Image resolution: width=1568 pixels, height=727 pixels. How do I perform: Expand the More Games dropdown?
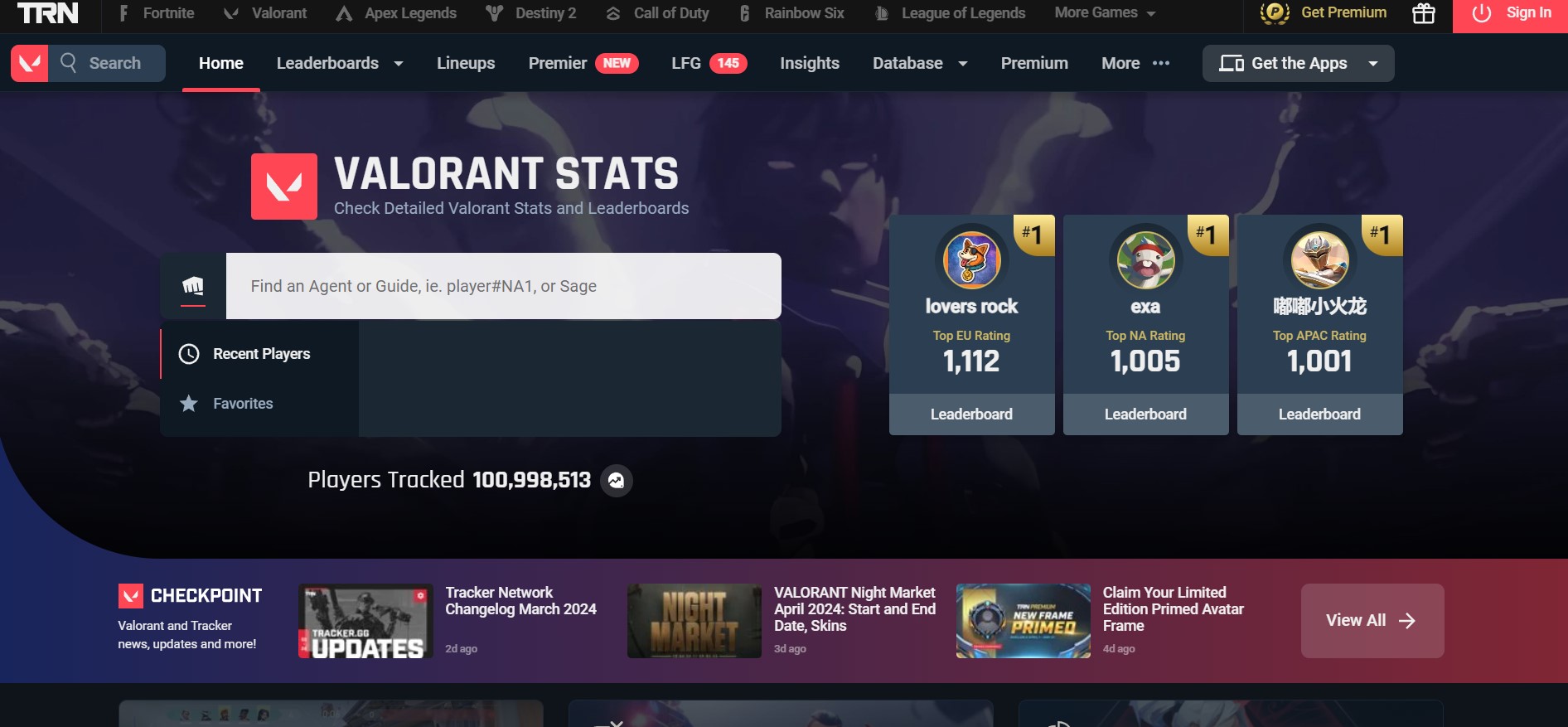click(1105, 13)
